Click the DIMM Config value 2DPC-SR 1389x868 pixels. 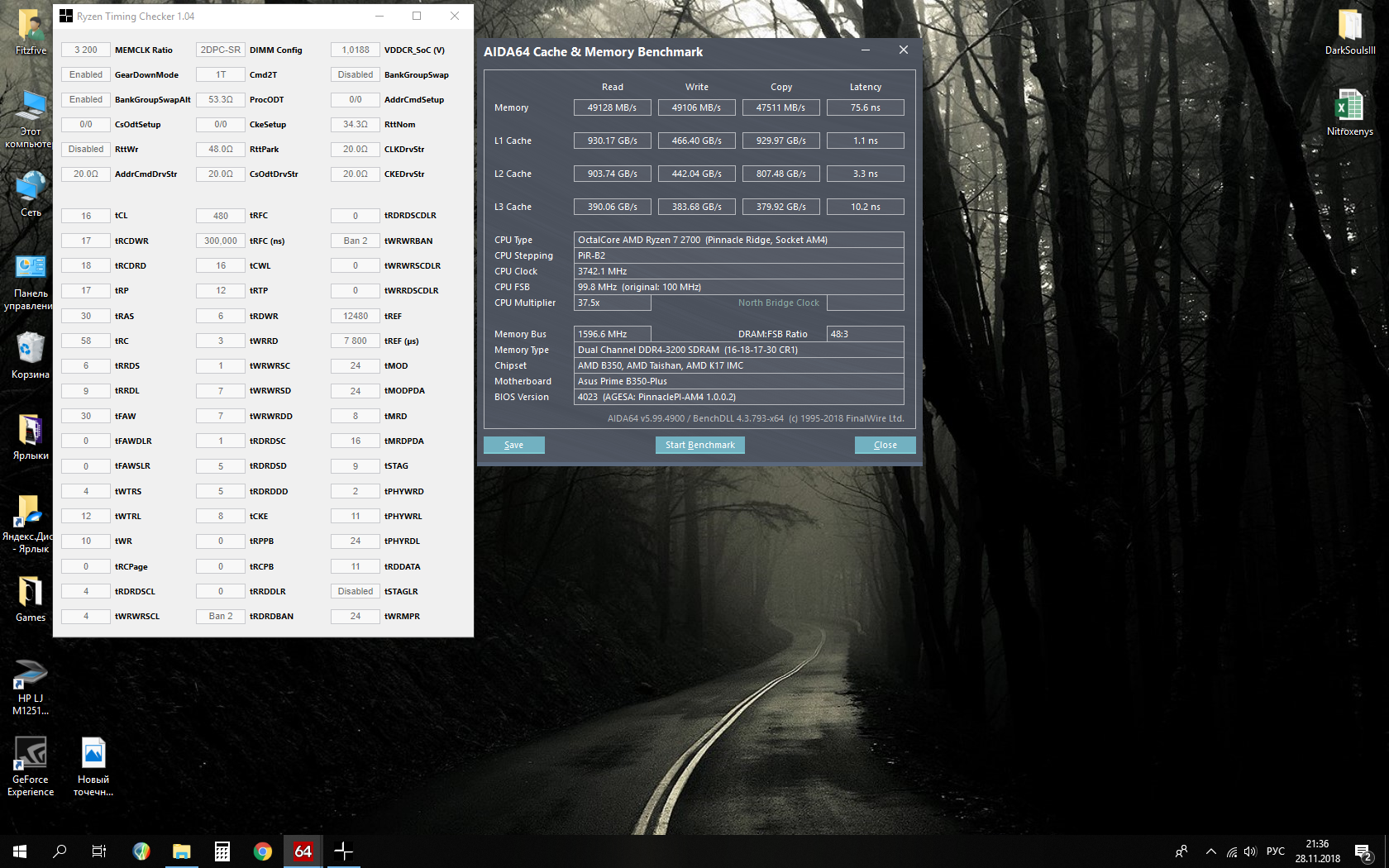point(221,50)
